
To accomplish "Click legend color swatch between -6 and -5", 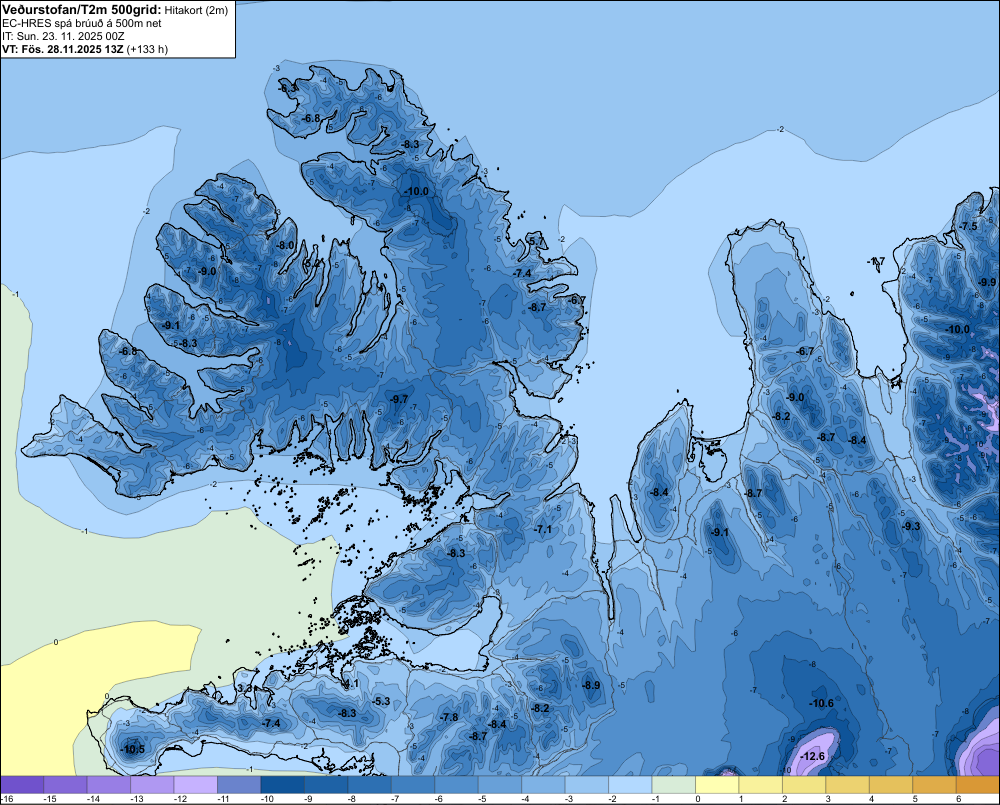I will [457, 785].
